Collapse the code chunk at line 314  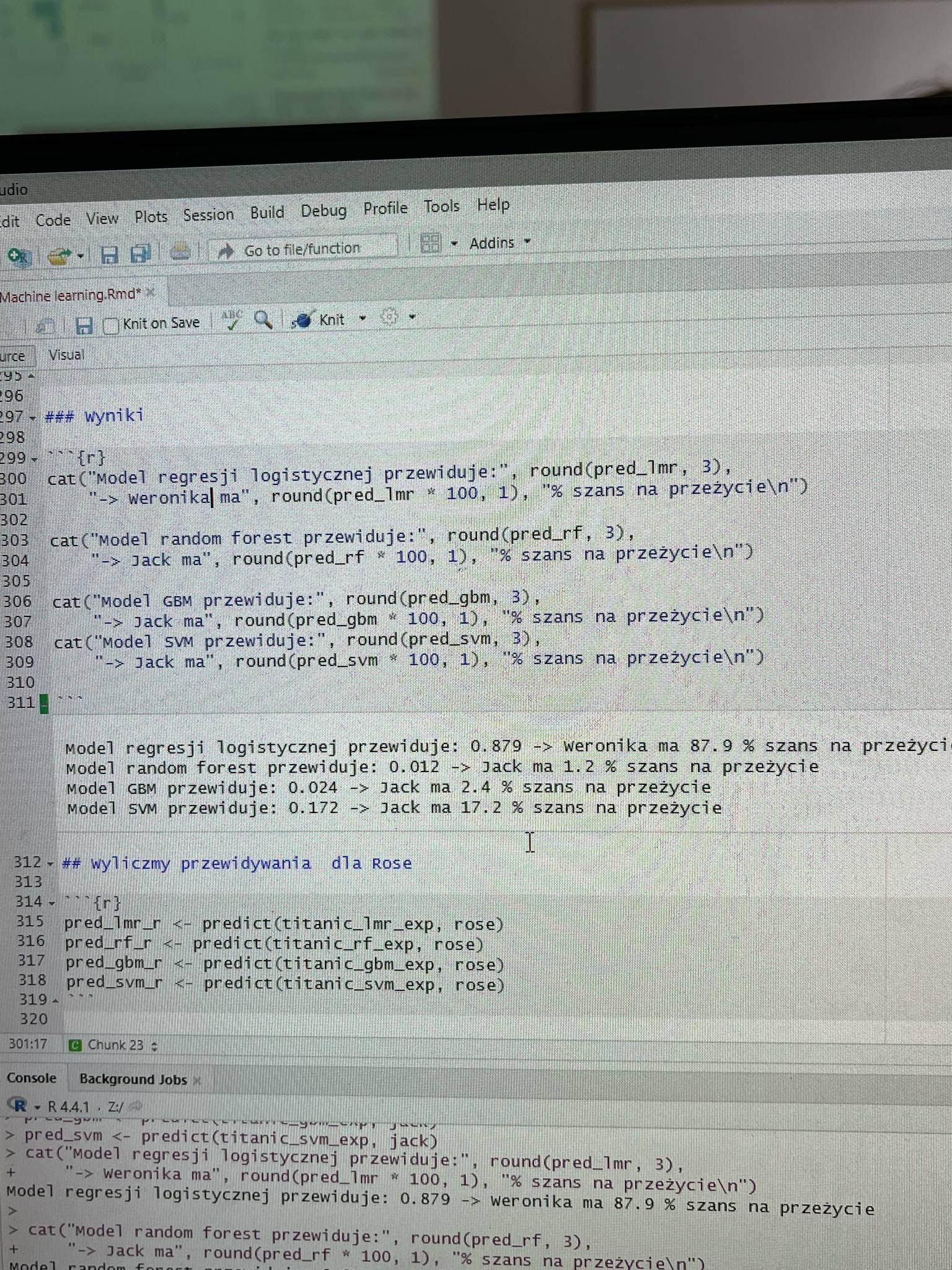tap(52, 903)
